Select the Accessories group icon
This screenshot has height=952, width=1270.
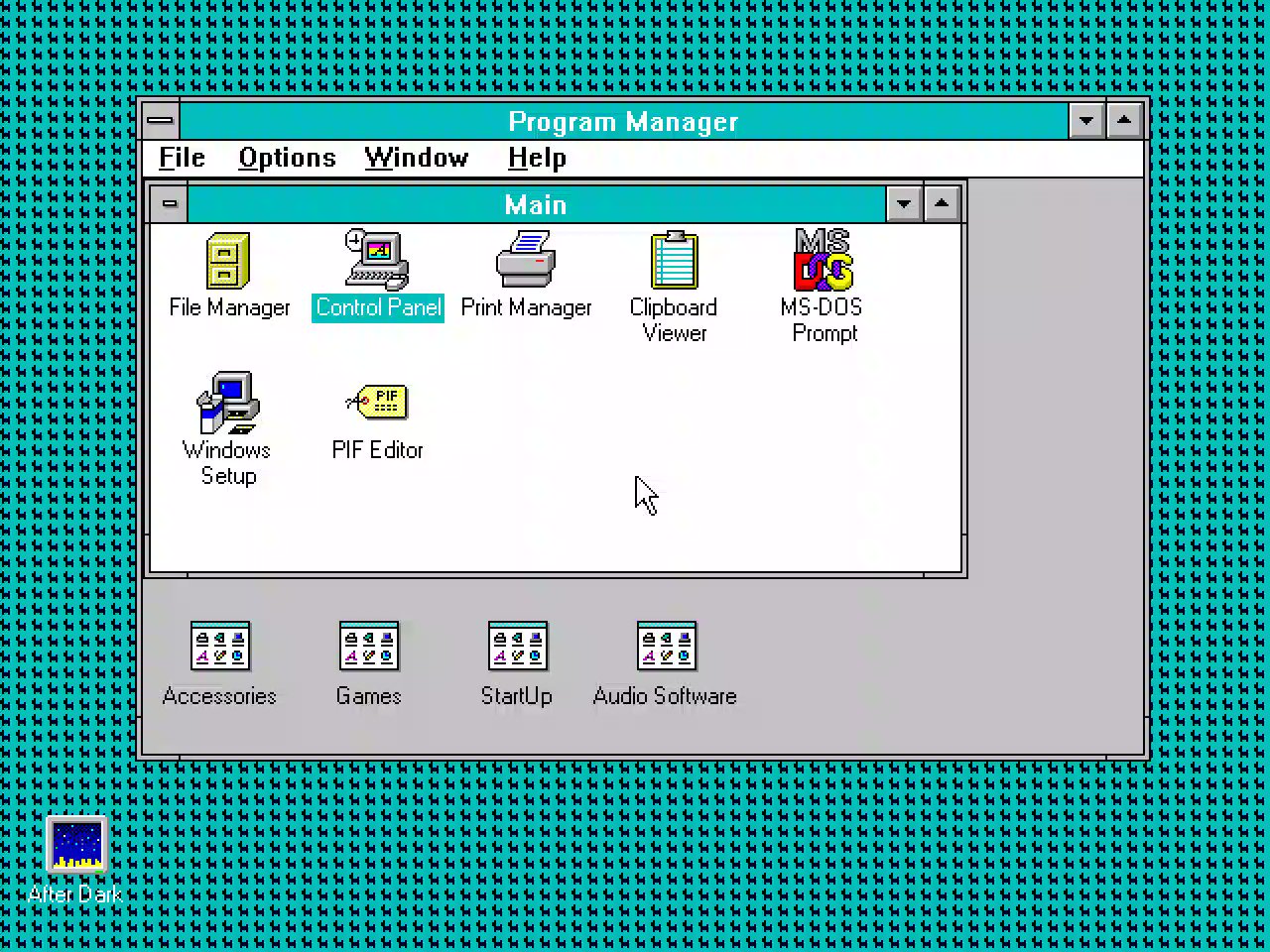coord(220,647)
